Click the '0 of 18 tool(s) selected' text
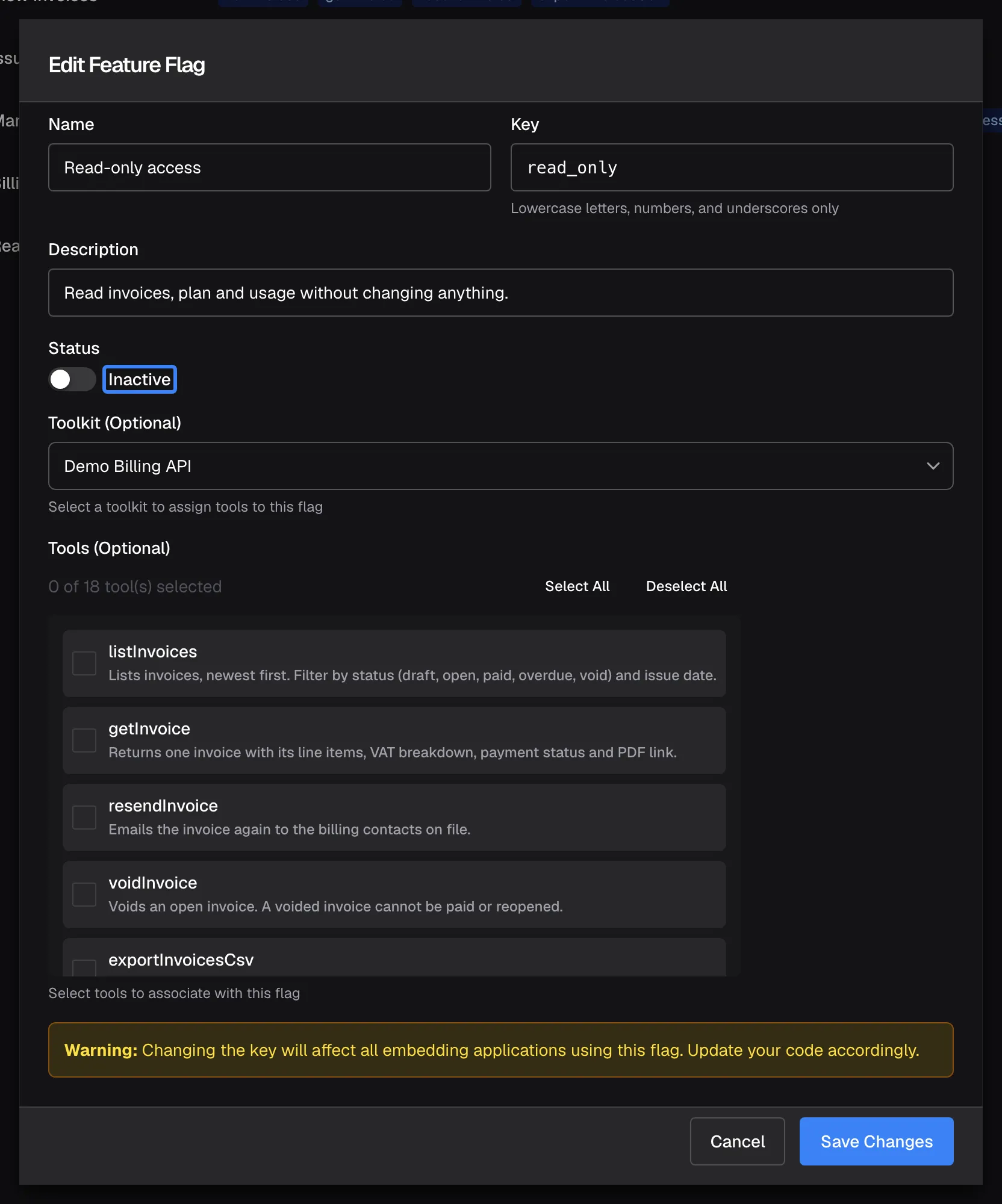The height and width of the screenshot is (1204, 1002). pyautogui.click(x=135, y=586)
